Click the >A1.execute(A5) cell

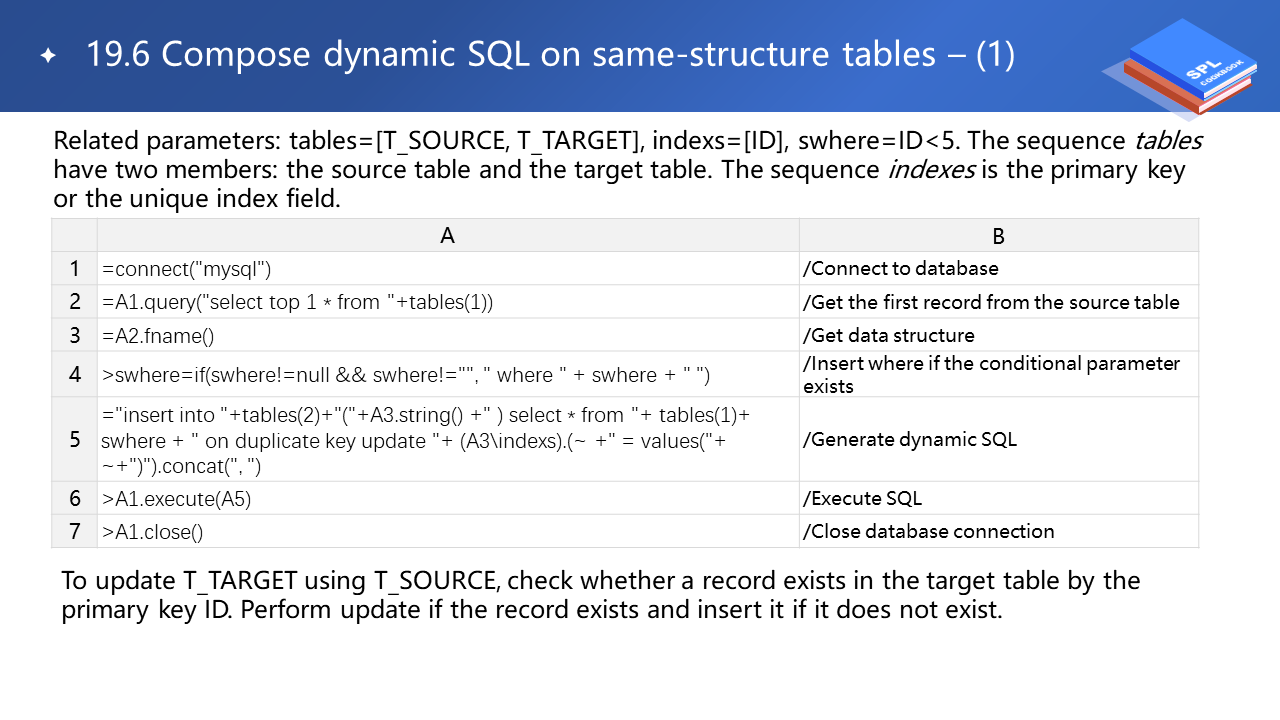(x=176, y=499)
